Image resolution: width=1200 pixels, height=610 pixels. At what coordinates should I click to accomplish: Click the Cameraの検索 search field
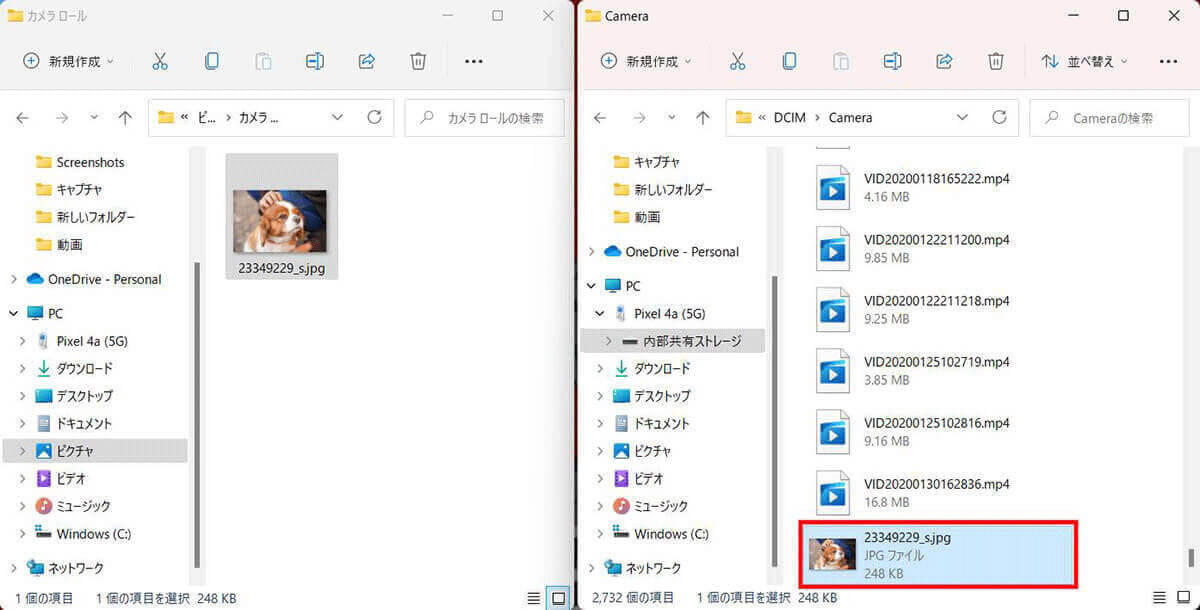[1110, 118]
